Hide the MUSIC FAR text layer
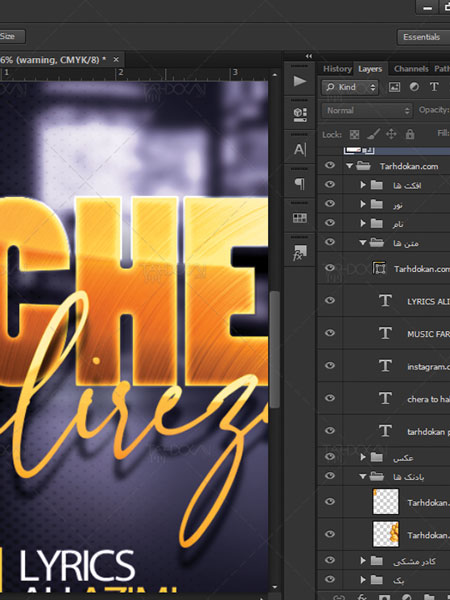Image resolution: width=450 pixels, height=600 pixels. [x=330, y=333]
